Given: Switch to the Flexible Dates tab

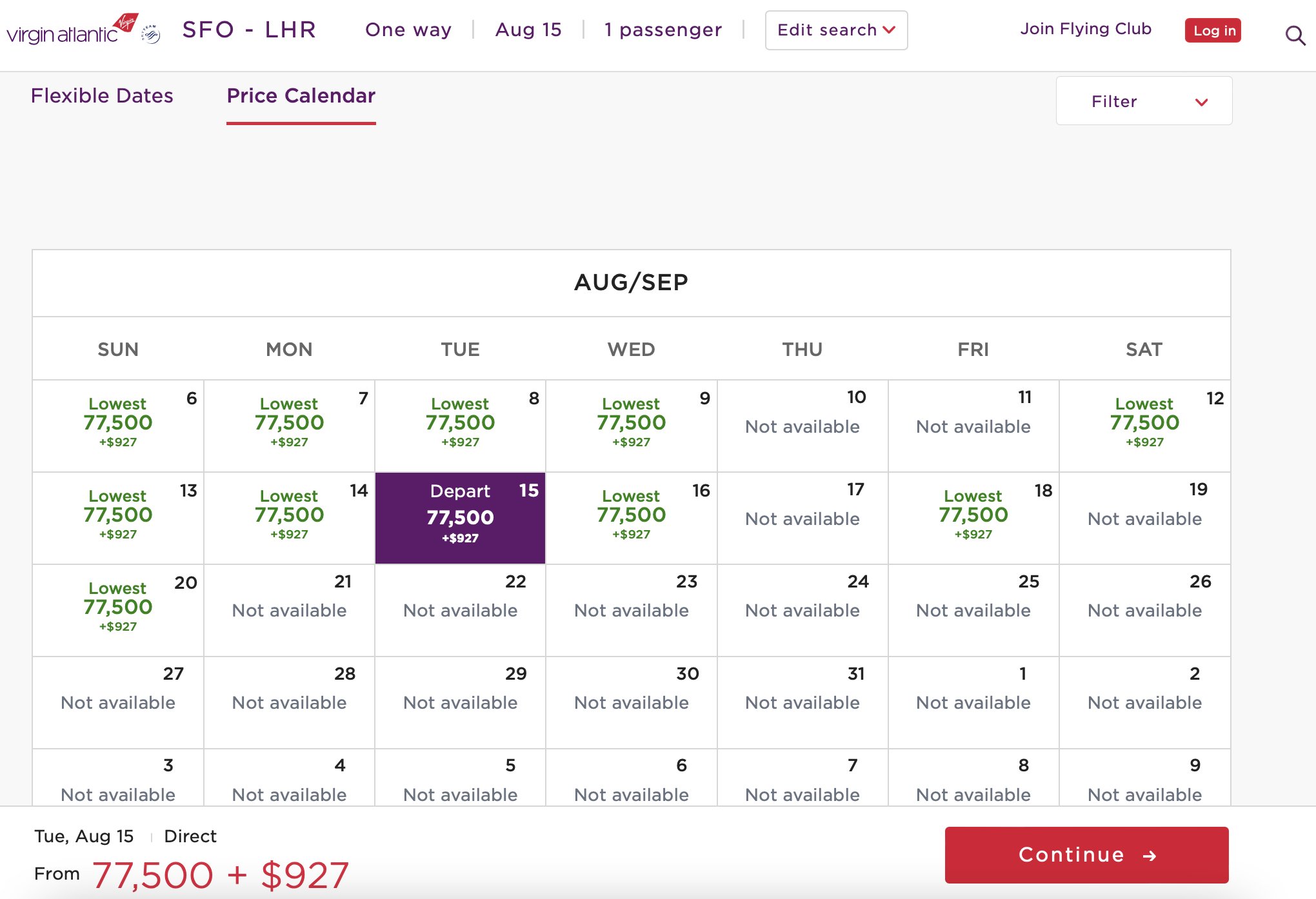Looking at the screenshot, I should click(102, 95).
